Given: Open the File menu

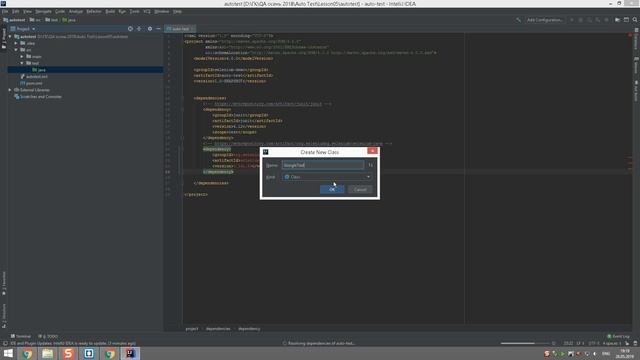Looking at the screenshot, I should pos(5,11).
